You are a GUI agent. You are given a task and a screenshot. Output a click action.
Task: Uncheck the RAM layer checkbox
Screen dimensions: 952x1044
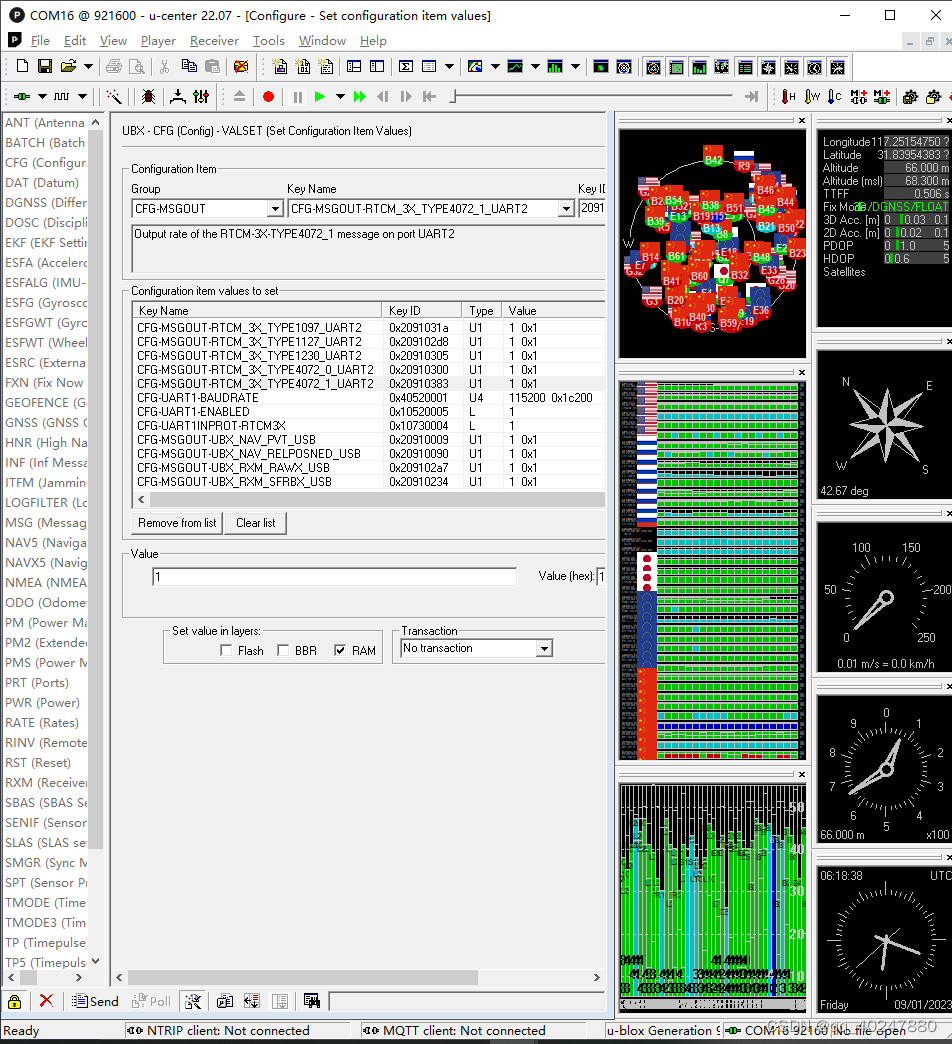click(x=340, y=651)
